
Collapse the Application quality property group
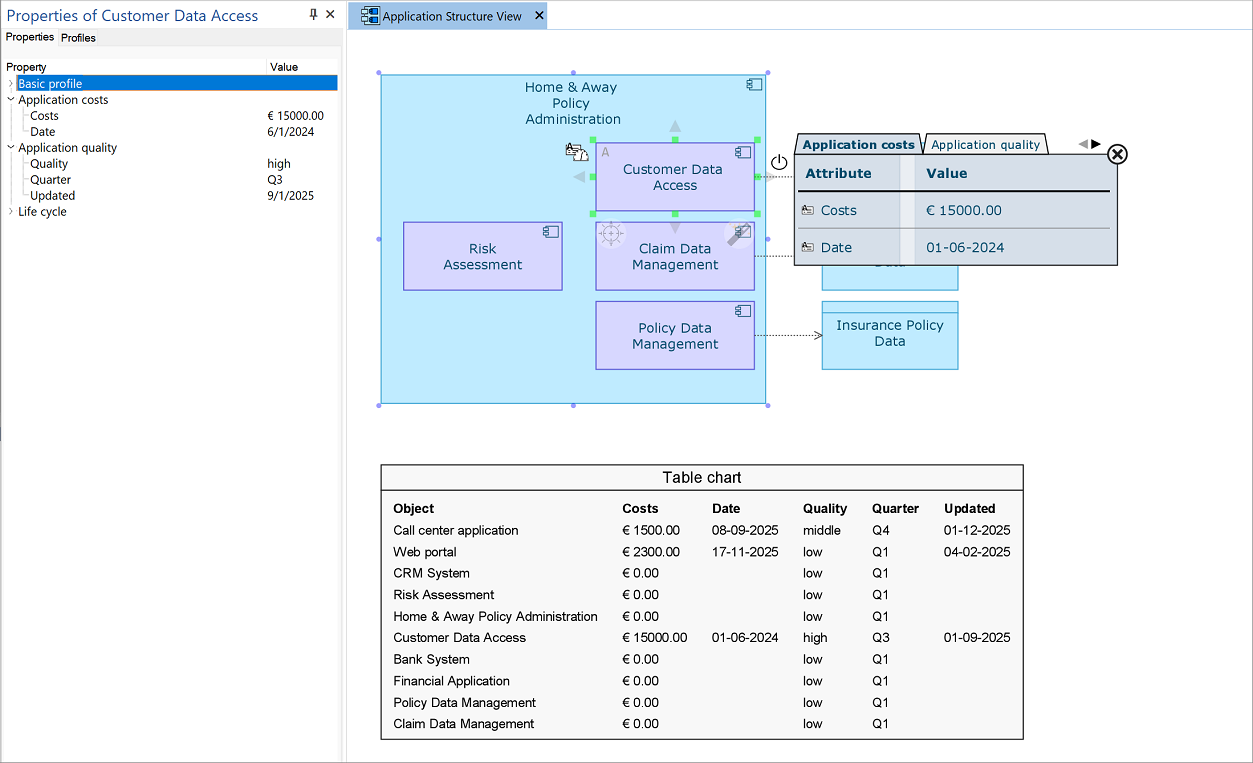(11, 148)
